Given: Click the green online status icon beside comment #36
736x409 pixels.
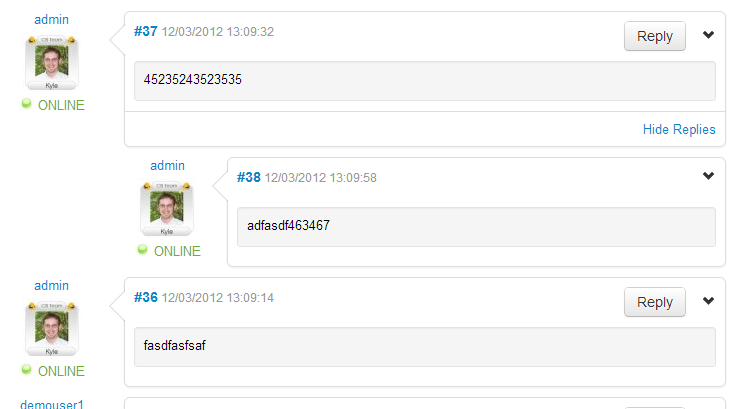Looking at the screenshot, I should click(26, 370).
